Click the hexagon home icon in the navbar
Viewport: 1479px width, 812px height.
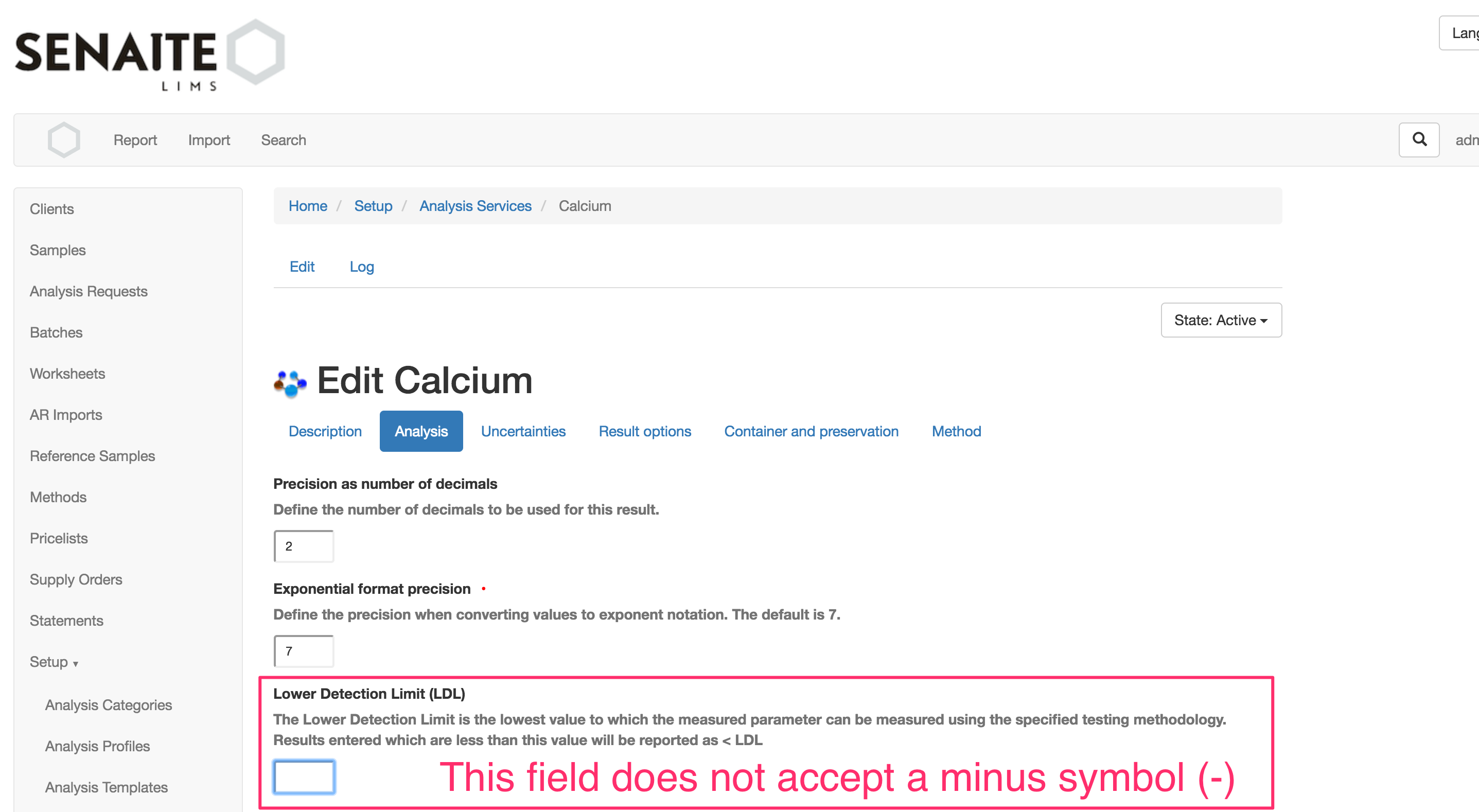click(63, 139)
